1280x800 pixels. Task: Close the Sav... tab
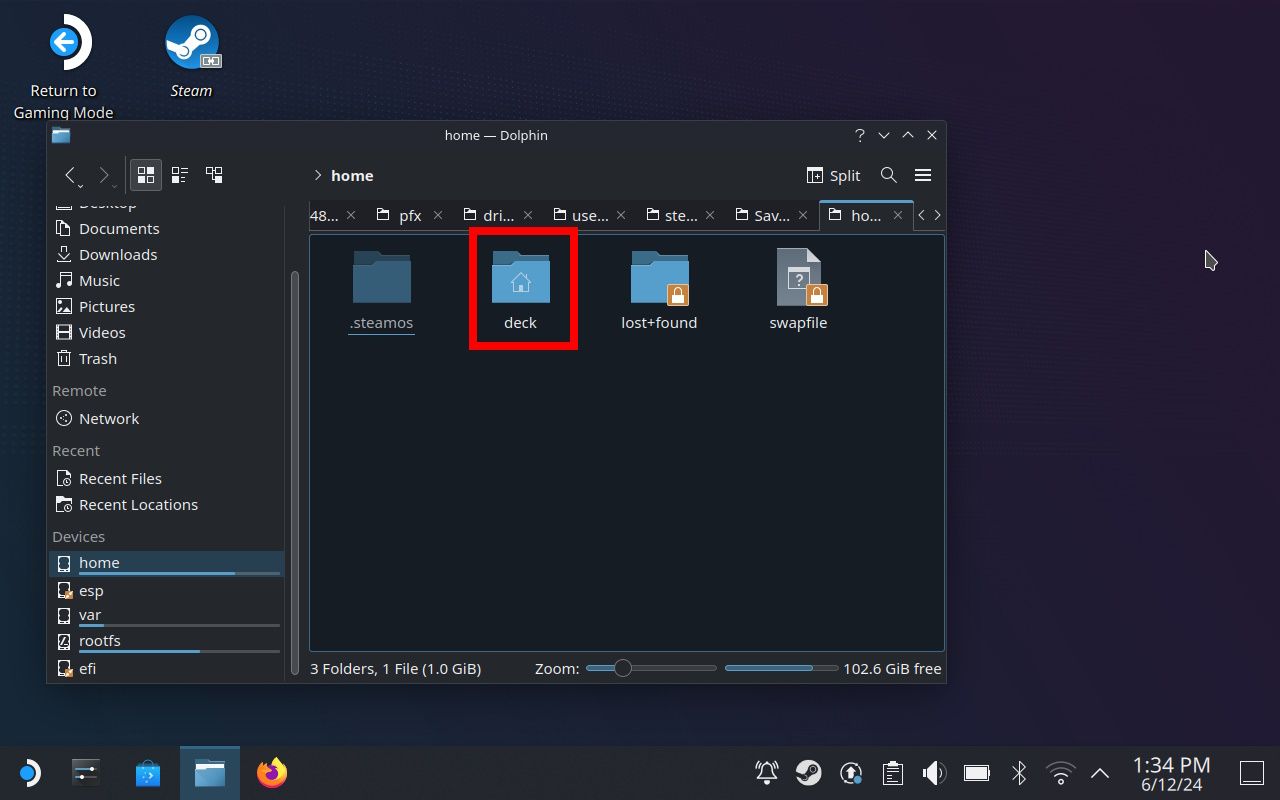coord(799,215)
